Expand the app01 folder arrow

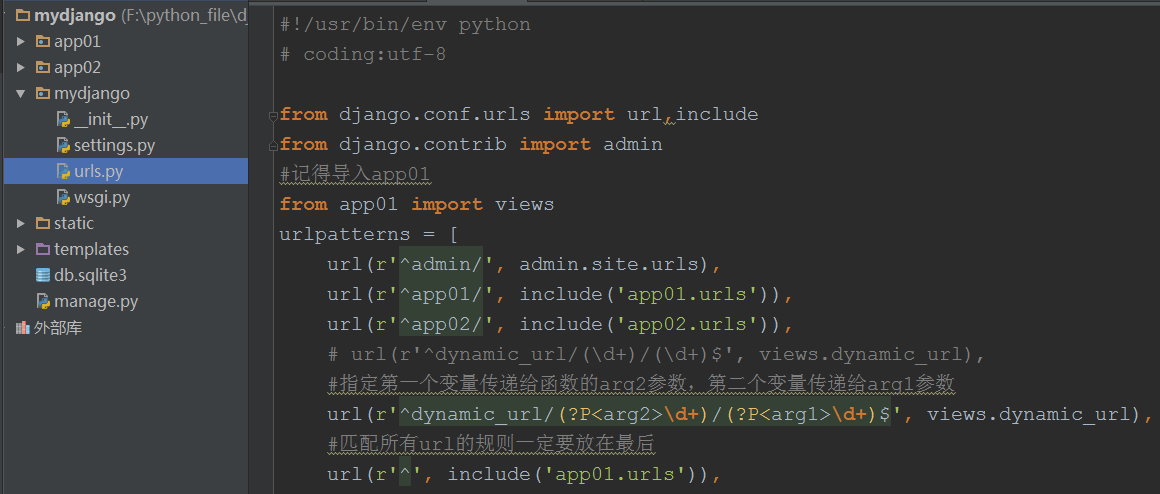coord(21,41)
